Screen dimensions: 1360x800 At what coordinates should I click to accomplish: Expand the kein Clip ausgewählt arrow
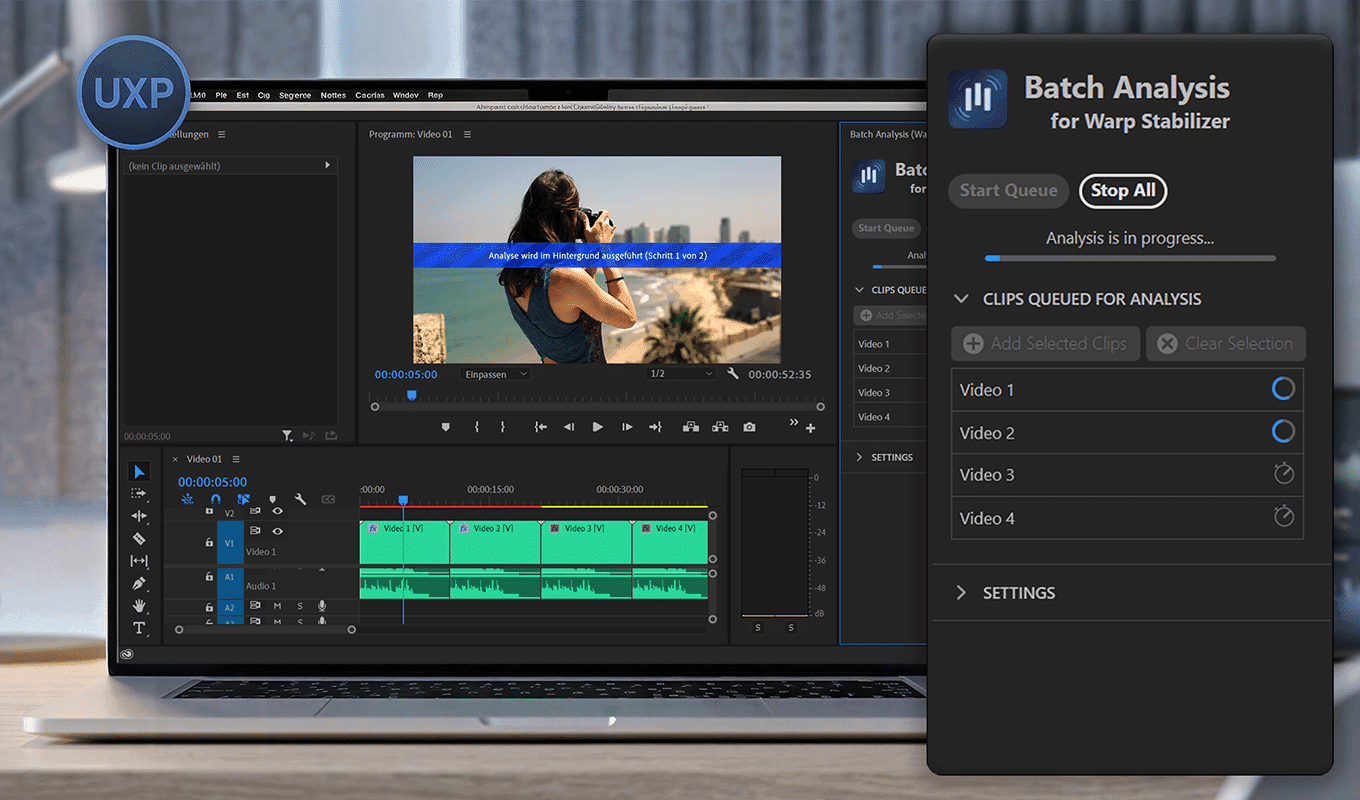pyautogui.click(x=327, y=165)
